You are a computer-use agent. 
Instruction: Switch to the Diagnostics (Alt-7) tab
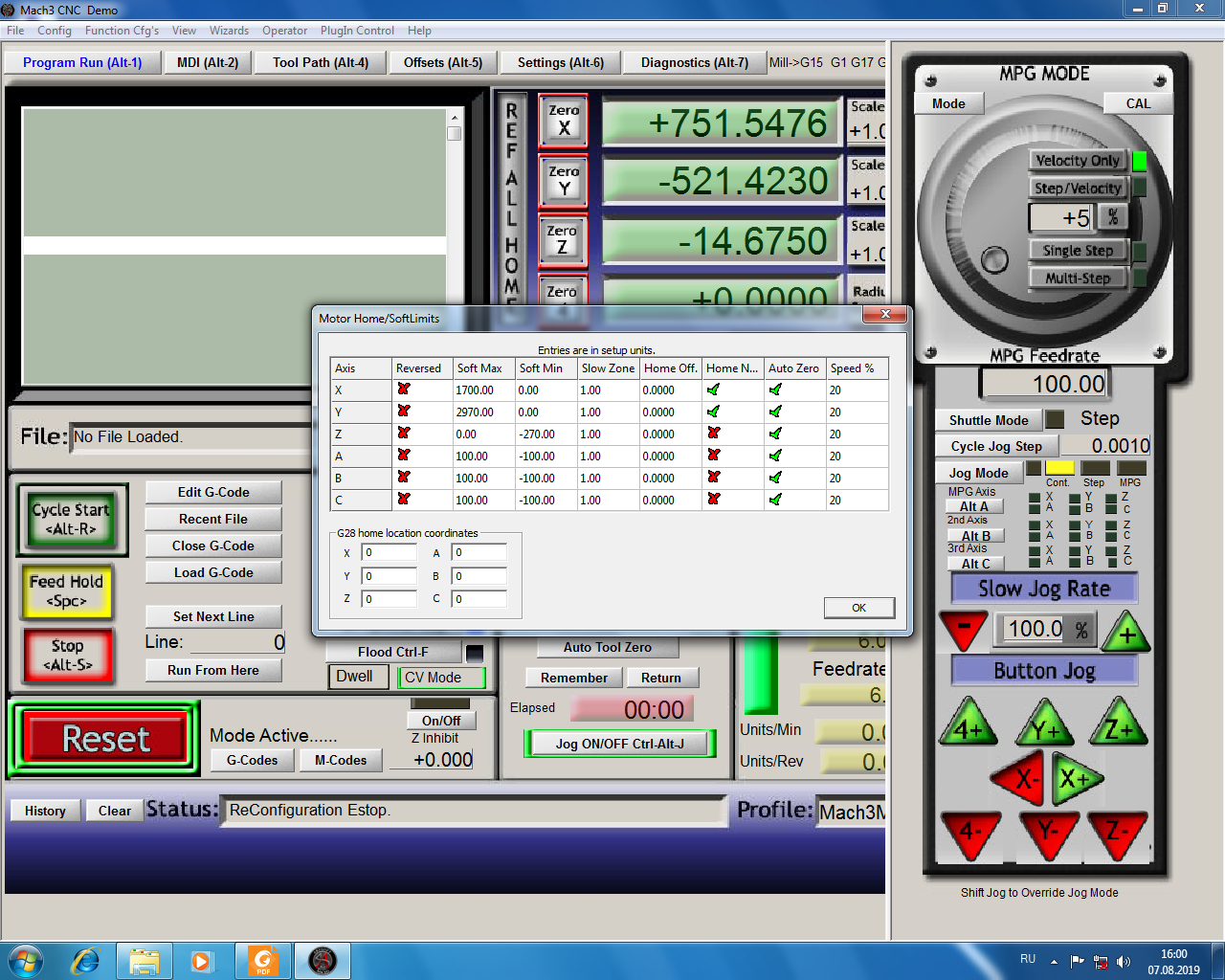(695, 62)
